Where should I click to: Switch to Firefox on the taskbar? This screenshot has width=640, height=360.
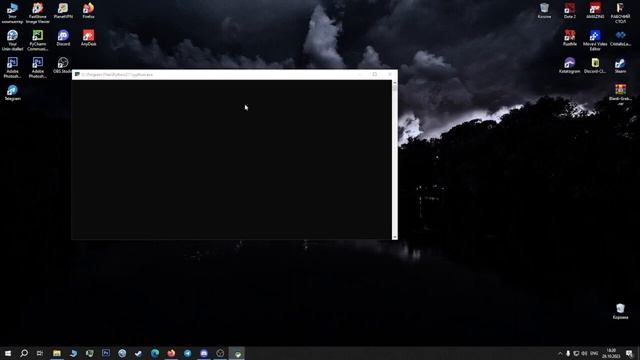point(171,353)
